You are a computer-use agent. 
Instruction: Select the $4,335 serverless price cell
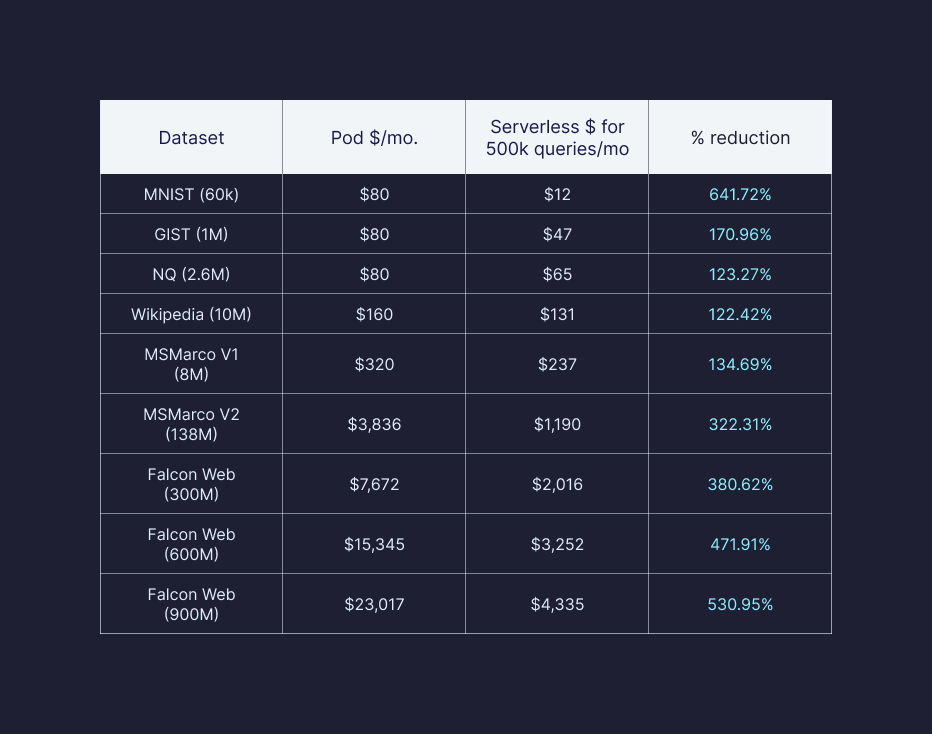[x=557, y=604]
